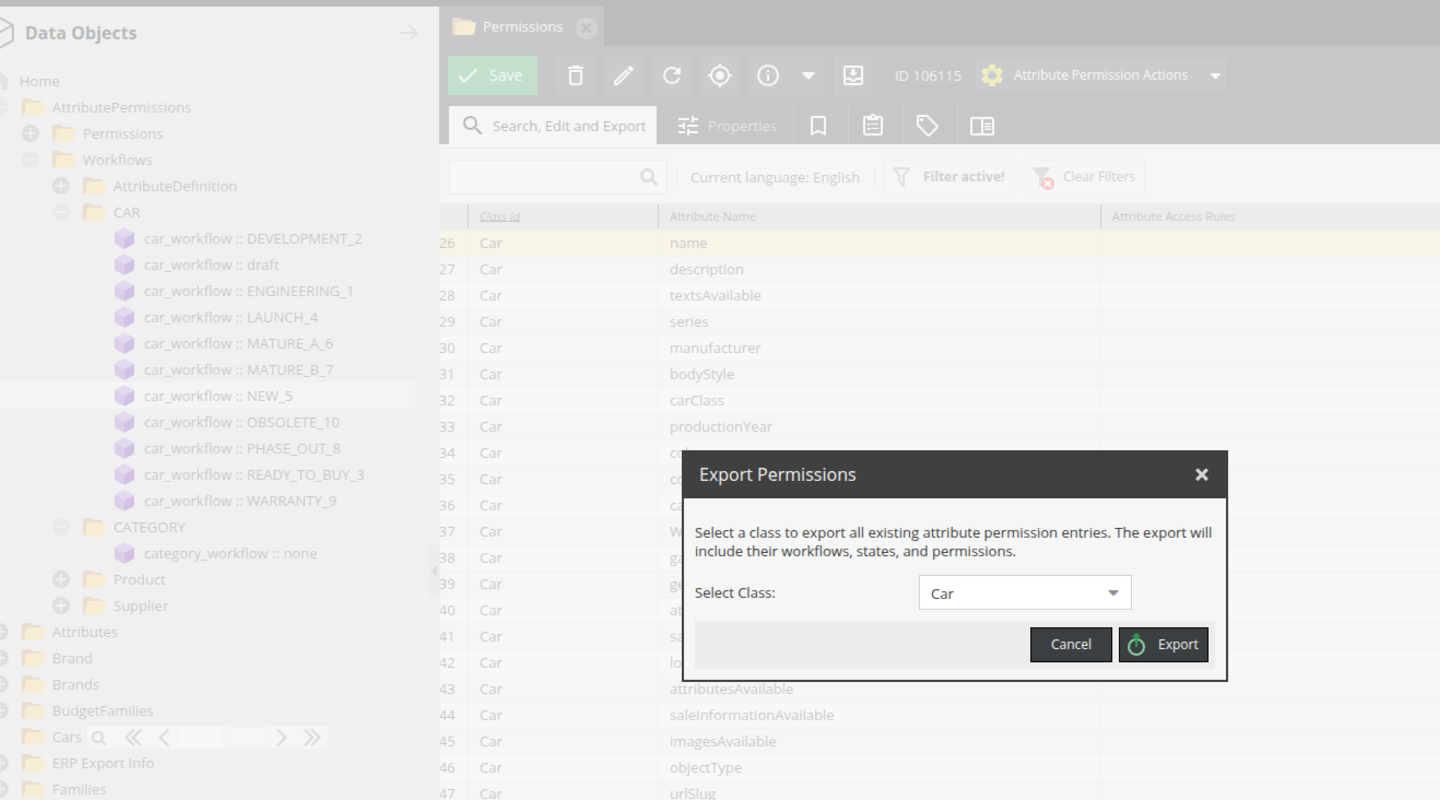Image resolution: width=1440 pixels, height=800 pixels.
Task: Go to first page in Cars paging
Action: tap(133, 738)
